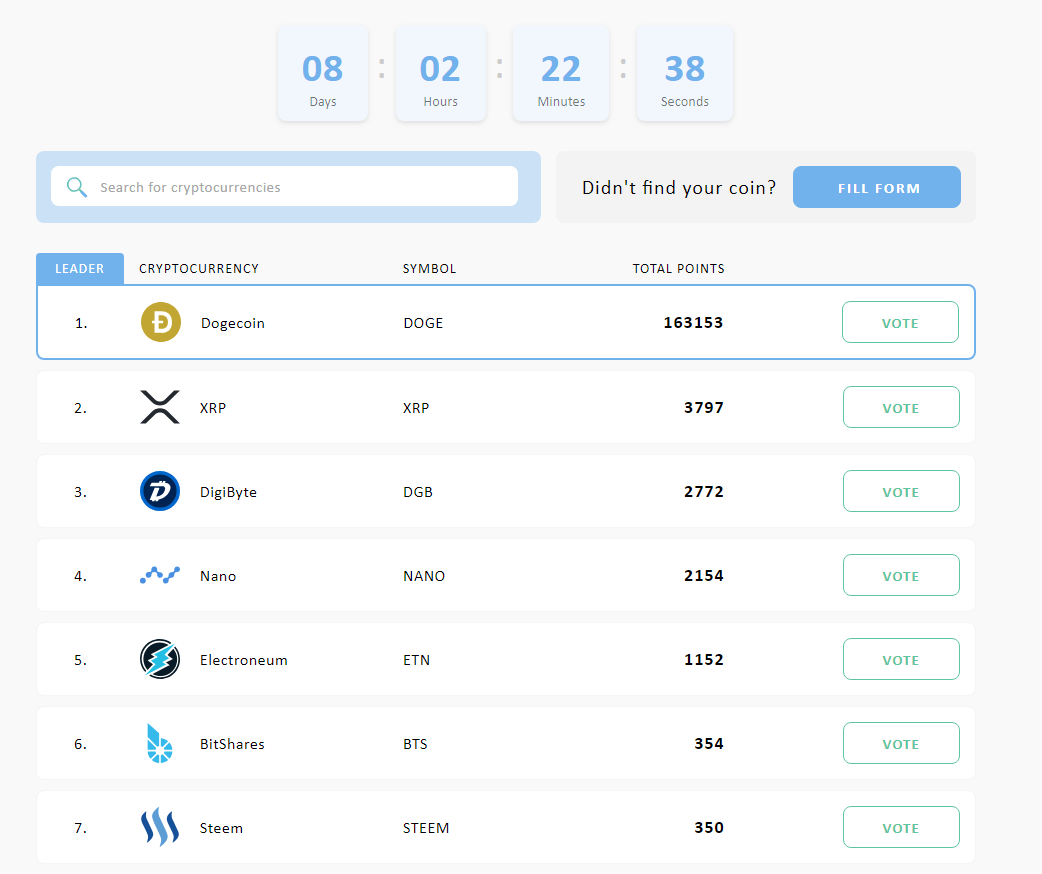Click the DigiByte logo icon
The image size is (1042, 874).
point(160,491)
